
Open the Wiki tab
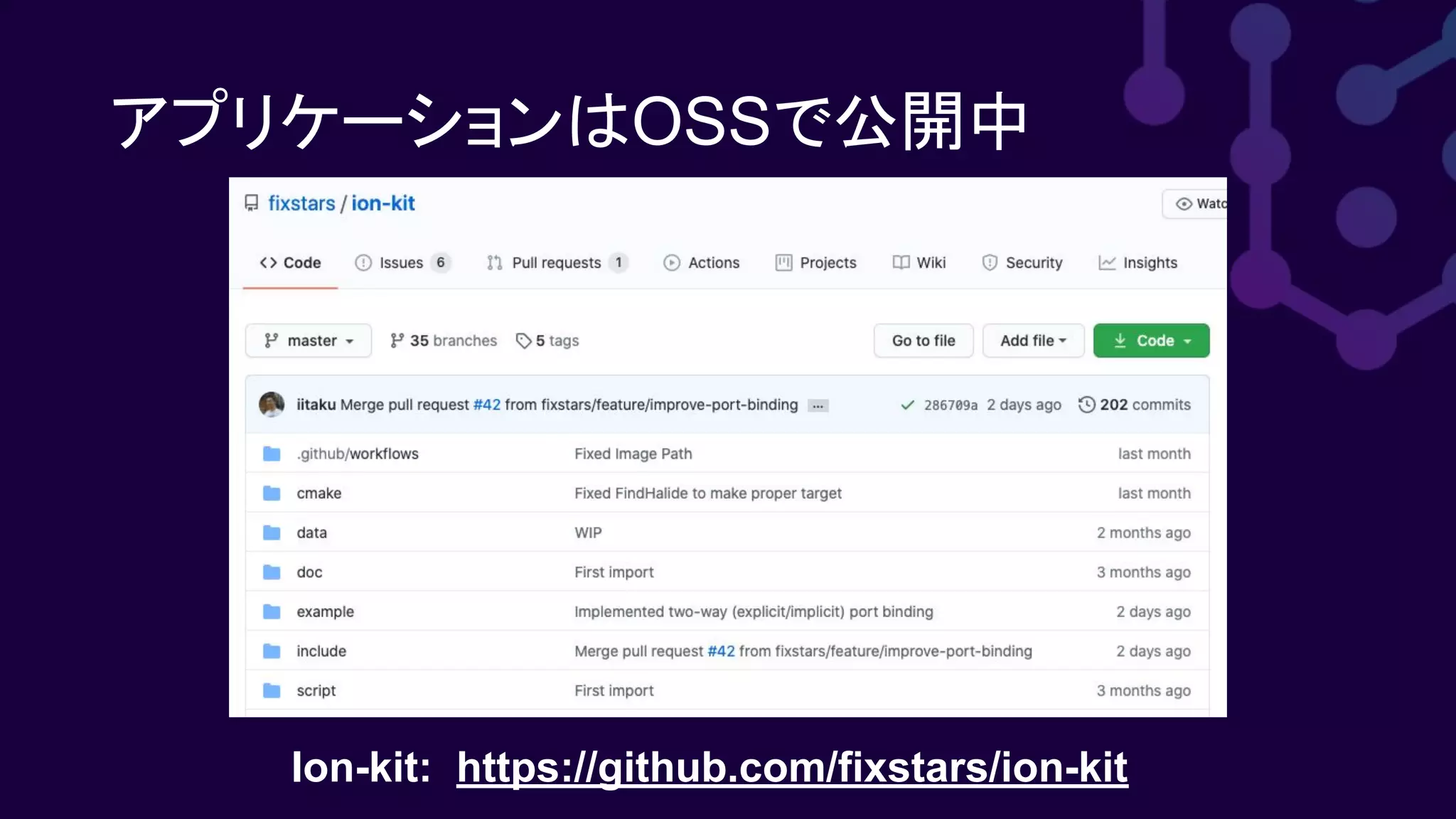(x=919, y=263)
